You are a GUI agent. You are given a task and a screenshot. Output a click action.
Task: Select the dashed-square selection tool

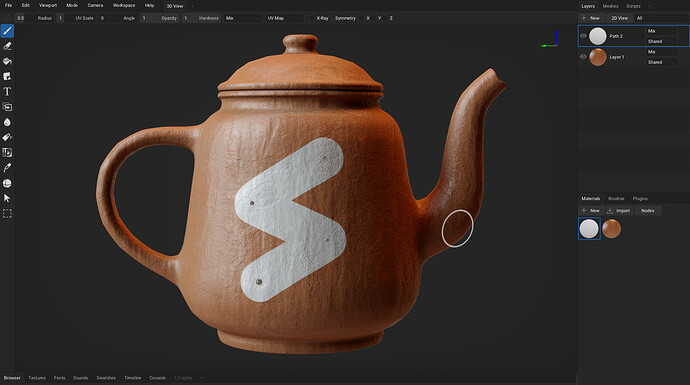tap(7, 214)
